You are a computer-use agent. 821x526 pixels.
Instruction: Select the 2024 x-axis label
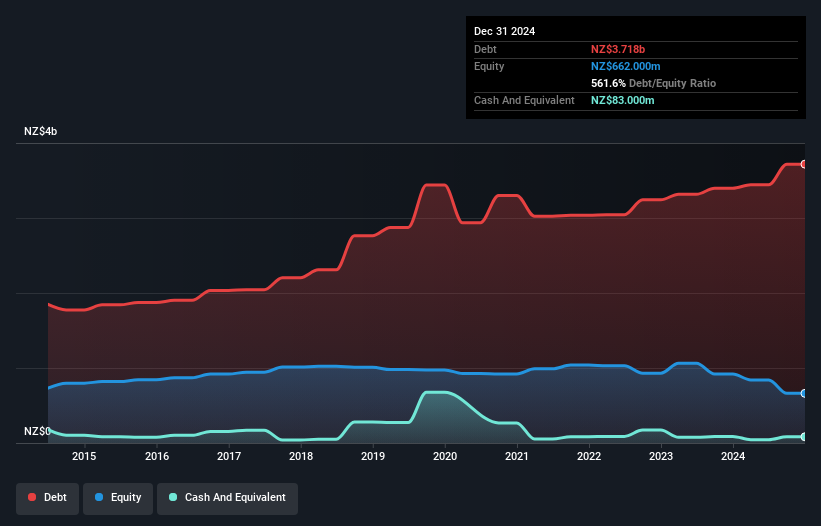733,456
